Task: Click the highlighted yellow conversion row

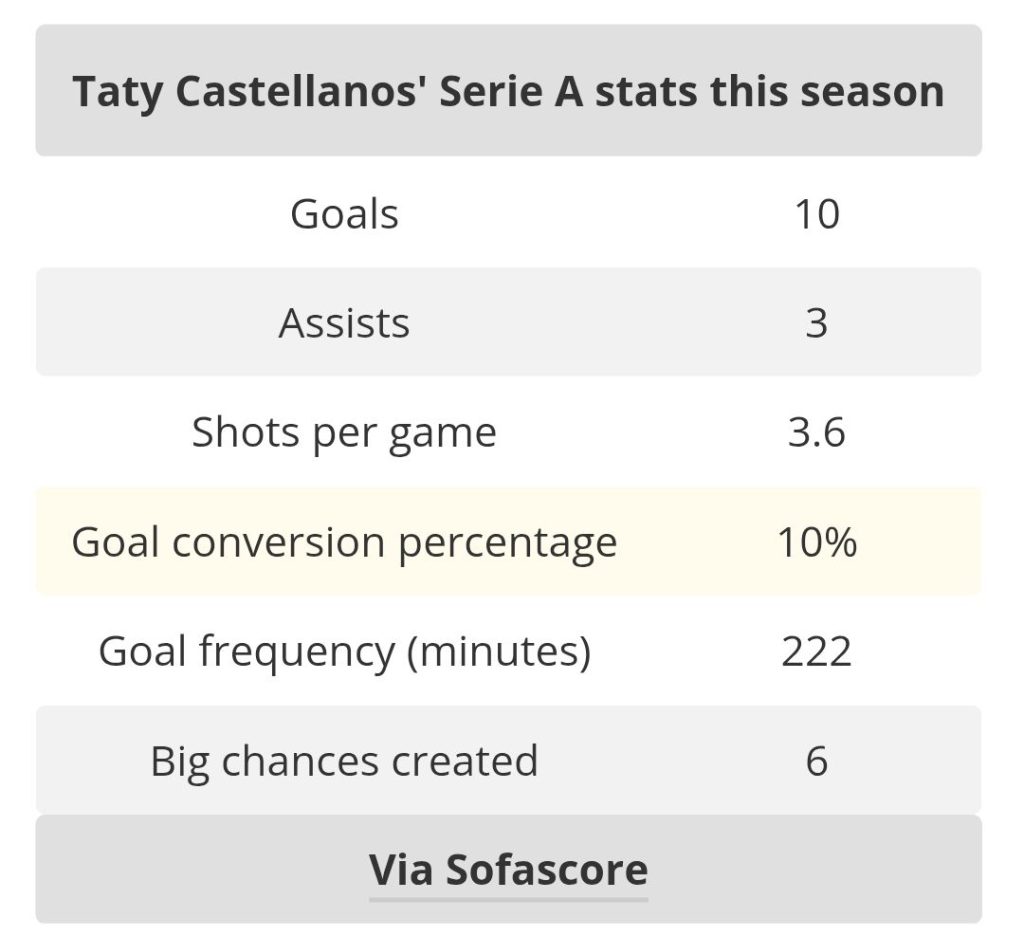Action: tap(508, 541)
